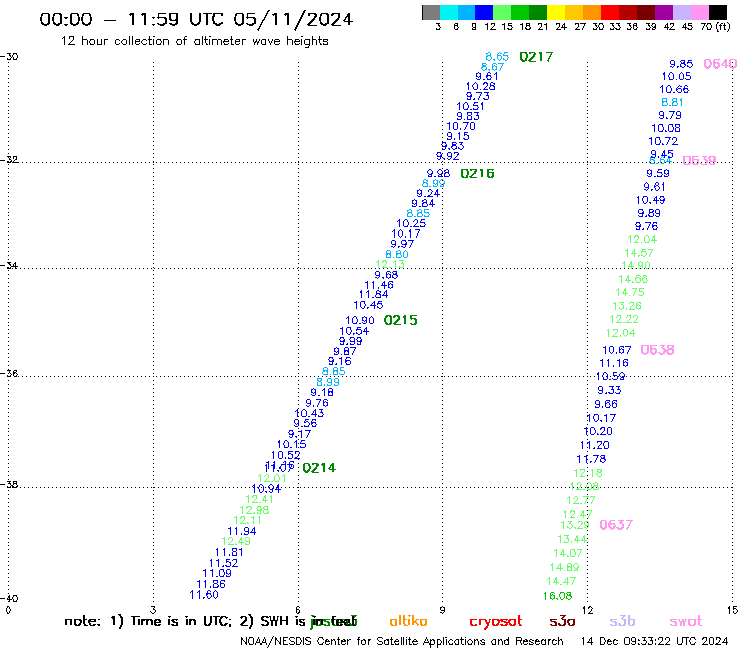Select the yellow legend swatch above 24
This screenshot has width=740, height=650.
556,12
